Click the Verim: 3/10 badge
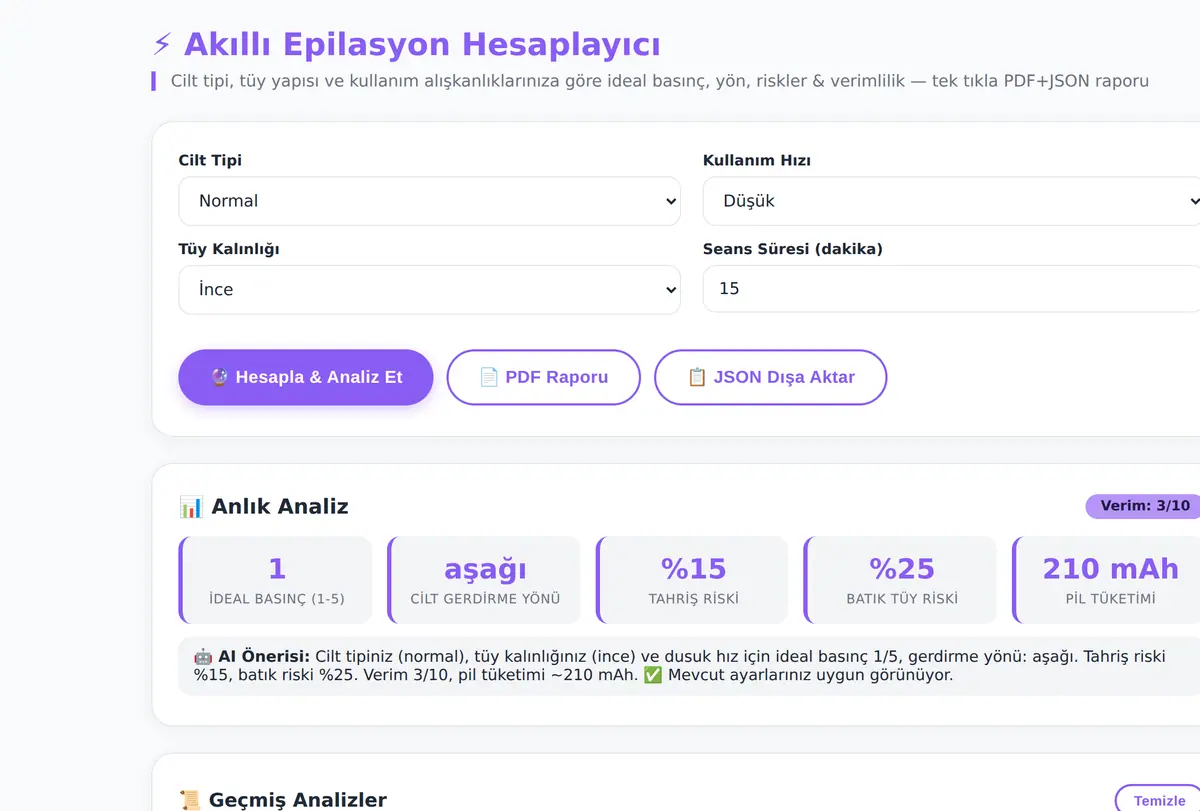1200x811 pixels. tap(1144, 506)
